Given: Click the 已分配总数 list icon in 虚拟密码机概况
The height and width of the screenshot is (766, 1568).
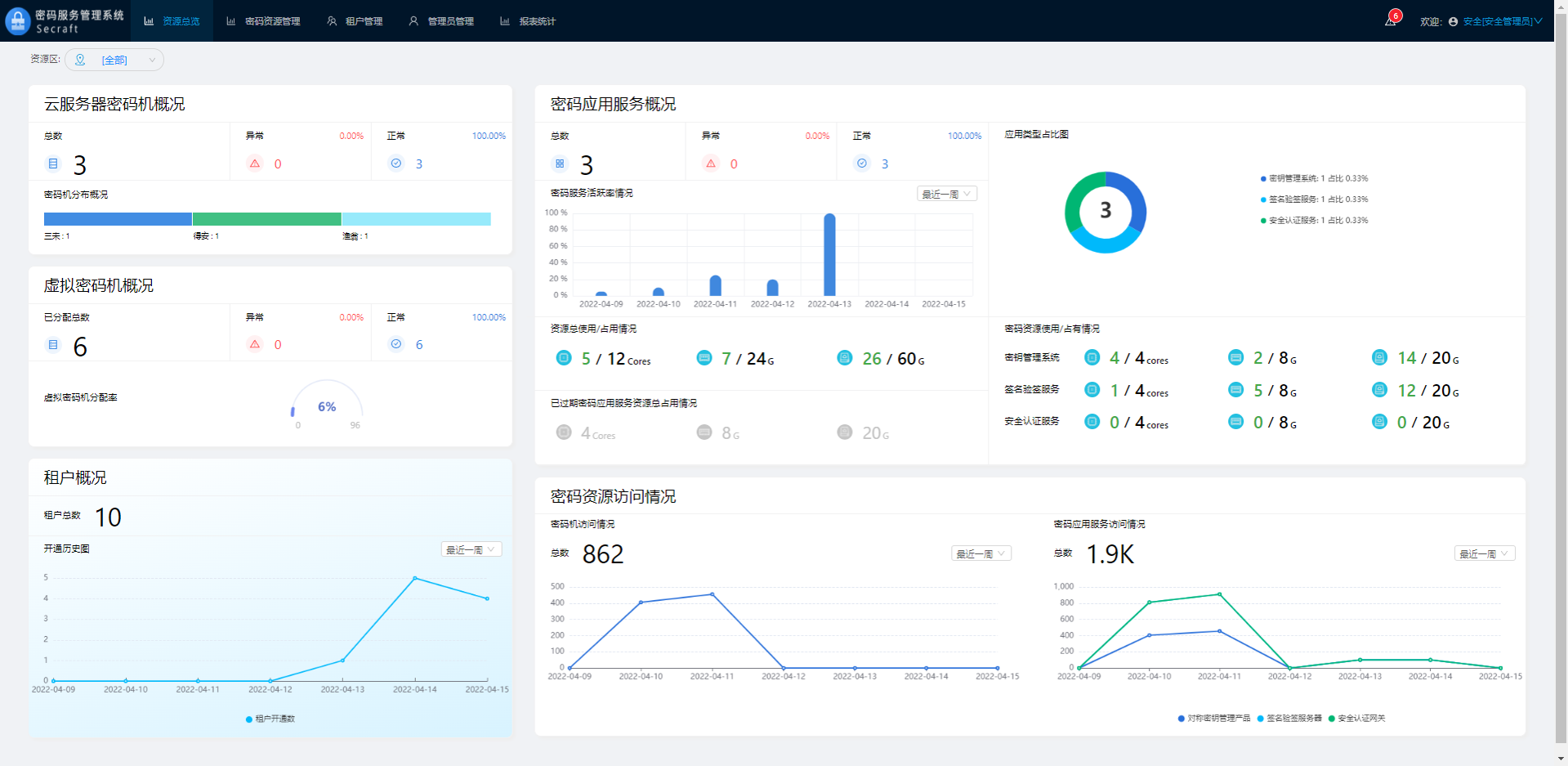Looking at the screenshot, I should pos(53,344).
